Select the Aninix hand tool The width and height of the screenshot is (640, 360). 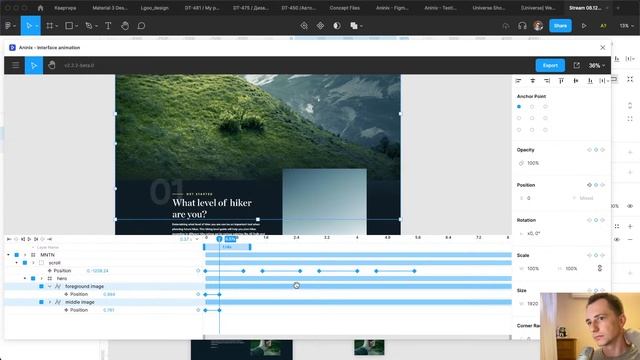tap(52, 65)
